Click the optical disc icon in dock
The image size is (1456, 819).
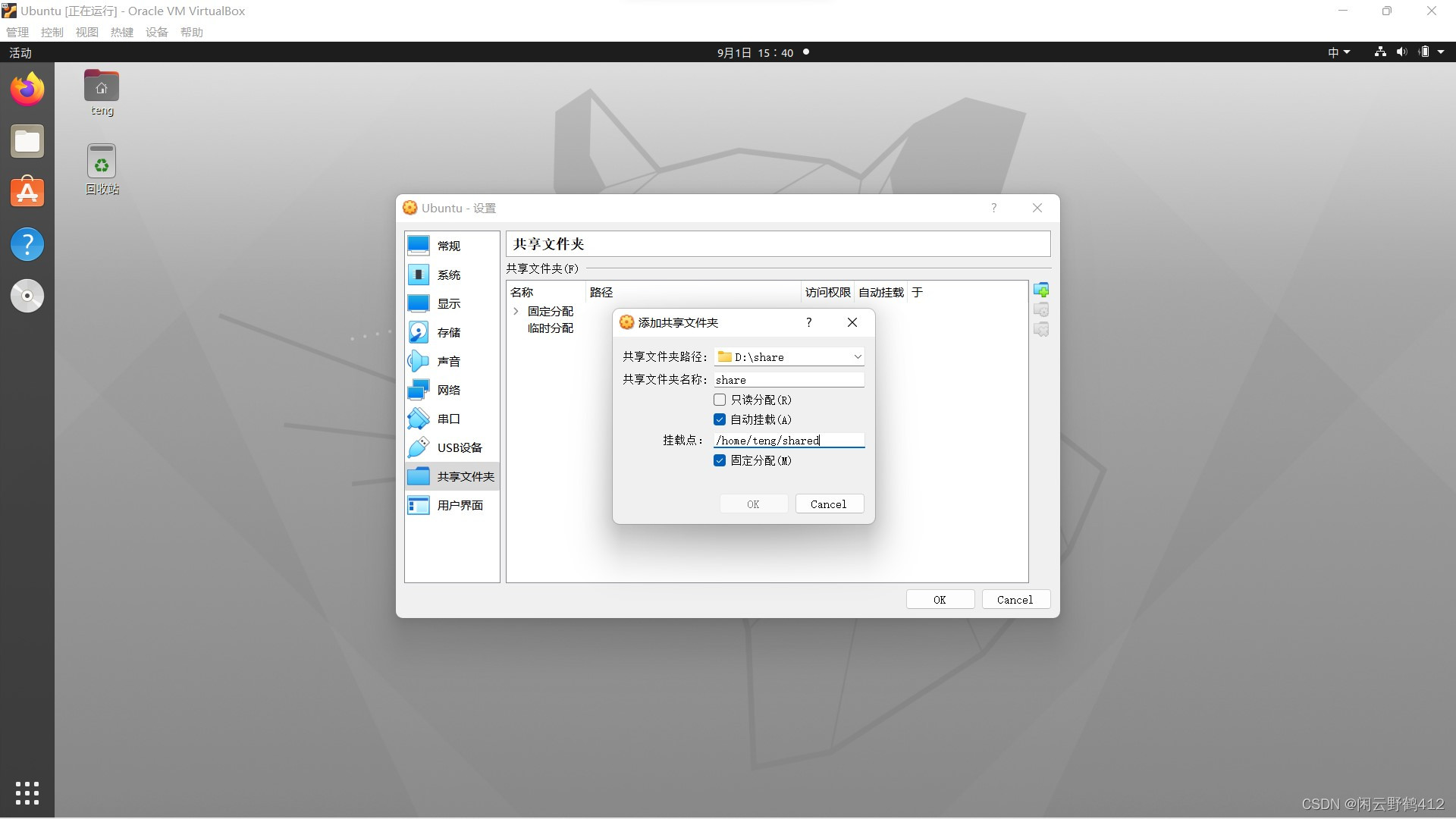(27, 296)
